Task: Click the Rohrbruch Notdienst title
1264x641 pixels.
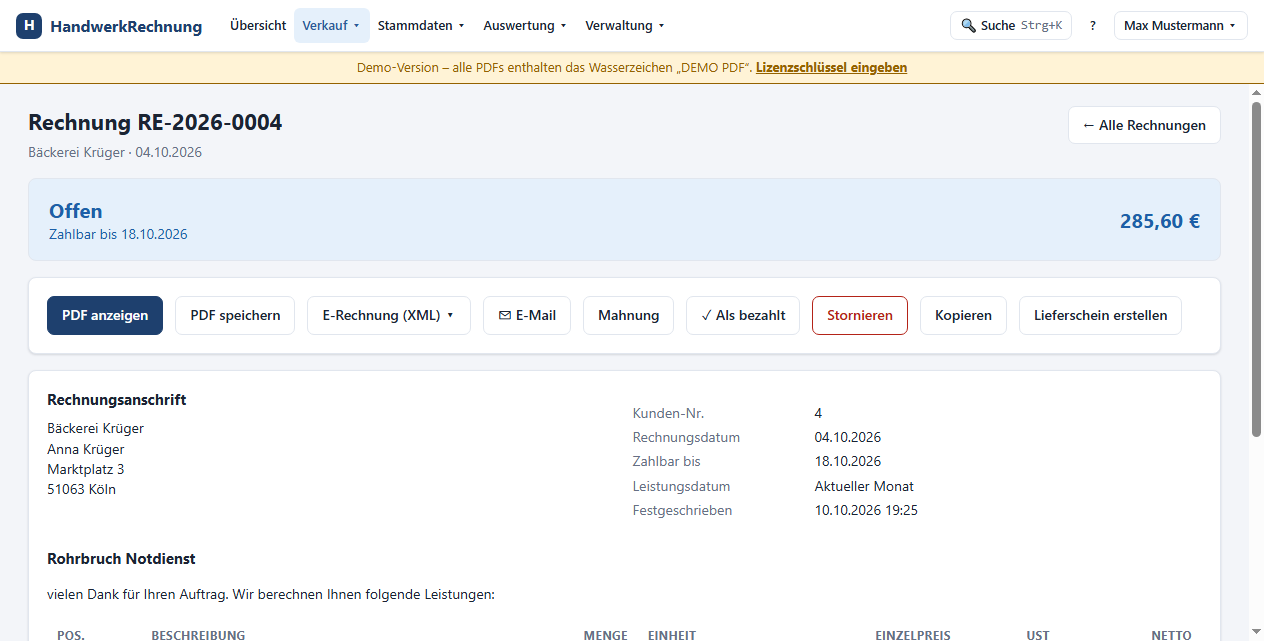Action: pyautogui.click(x=121, y=559)
